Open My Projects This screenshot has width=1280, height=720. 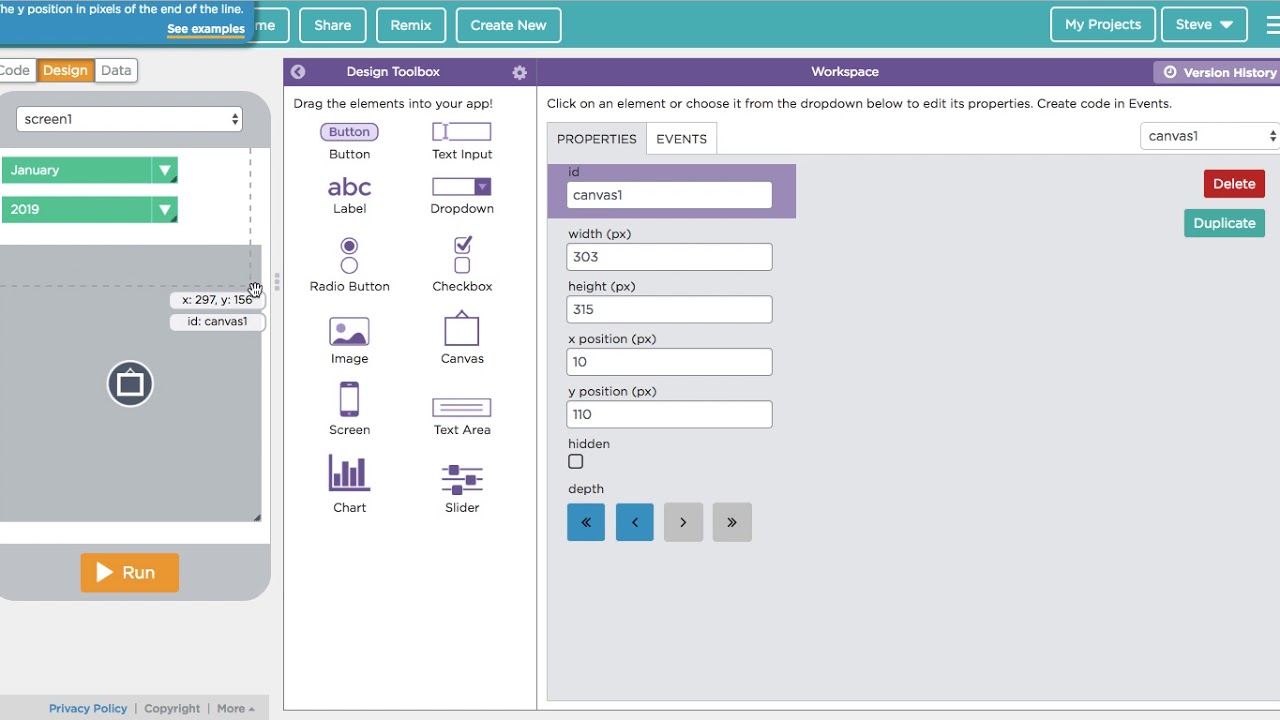pyautogui.click(x=1103, y=25)
